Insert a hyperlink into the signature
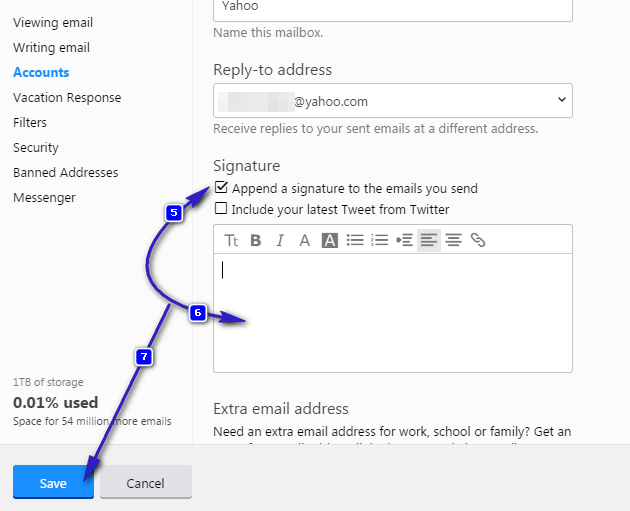The width and height of the screenshot is (630, 511). click(478, 240)
